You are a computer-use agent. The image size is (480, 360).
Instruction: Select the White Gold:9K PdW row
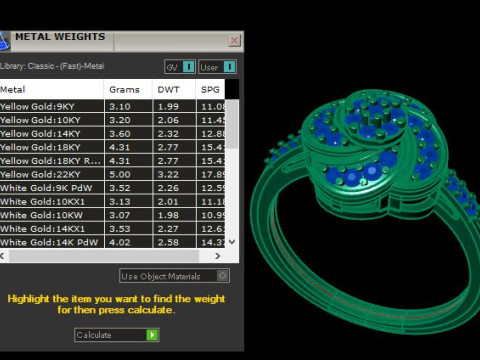(112, 188)
